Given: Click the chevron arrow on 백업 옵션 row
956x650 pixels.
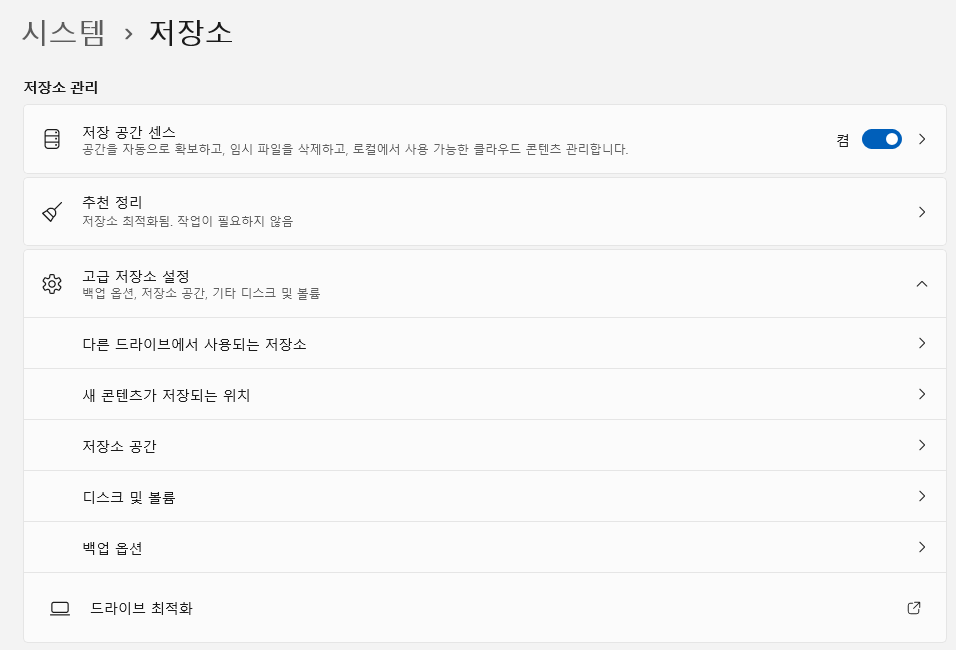Looking at the screenshot, I should (922, 547).
